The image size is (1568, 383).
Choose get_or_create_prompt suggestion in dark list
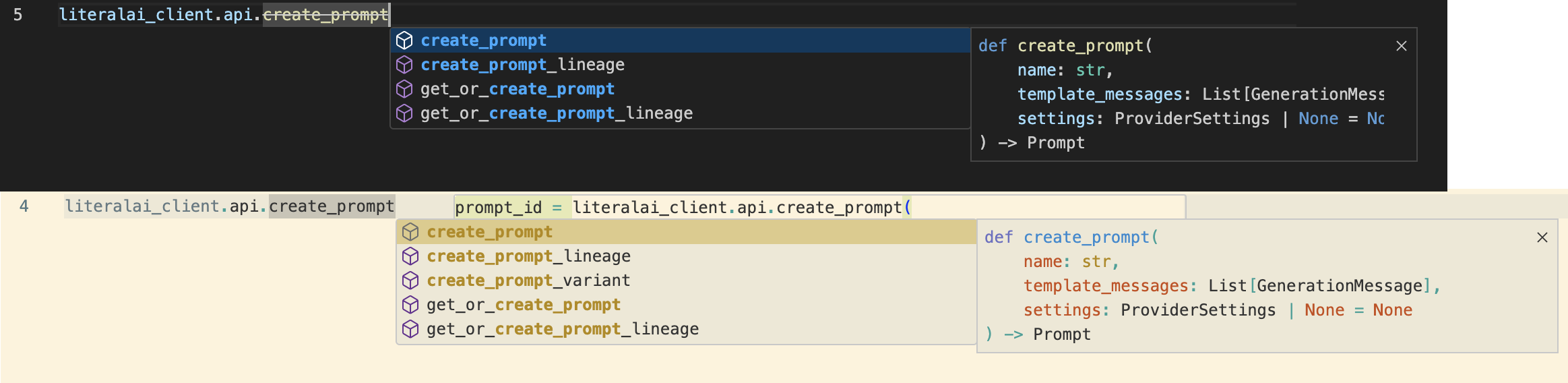pyautogui.click(x=518, y=89)
